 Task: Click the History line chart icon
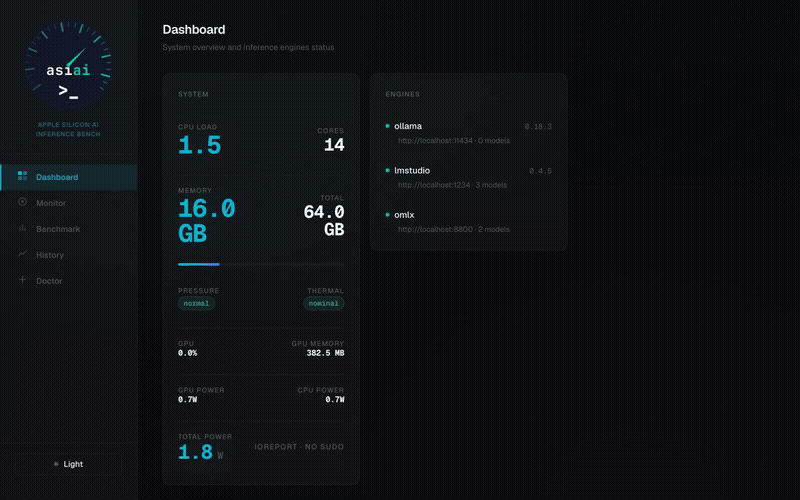(22, 254)
